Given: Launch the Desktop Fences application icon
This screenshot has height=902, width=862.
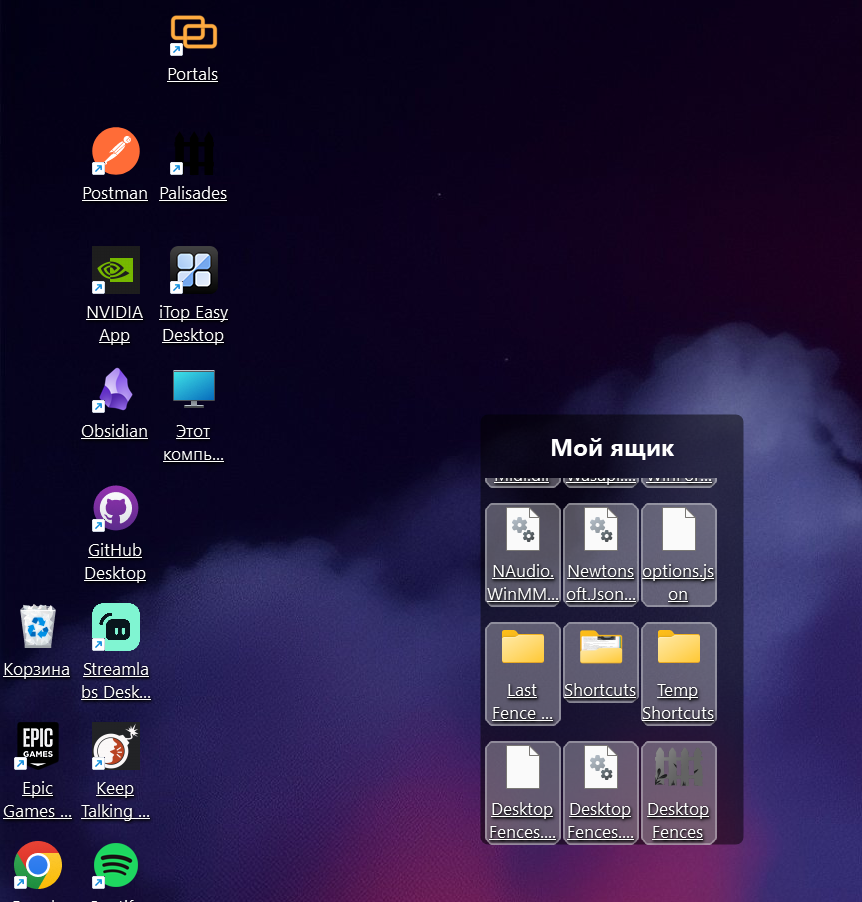Looking at the screenshot, I should pyautogui.click(x=678, y=793).
